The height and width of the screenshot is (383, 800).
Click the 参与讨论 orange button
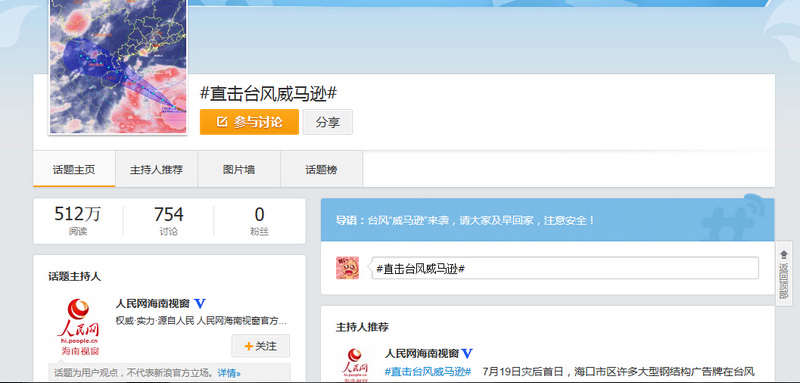(x=249, y=122)
